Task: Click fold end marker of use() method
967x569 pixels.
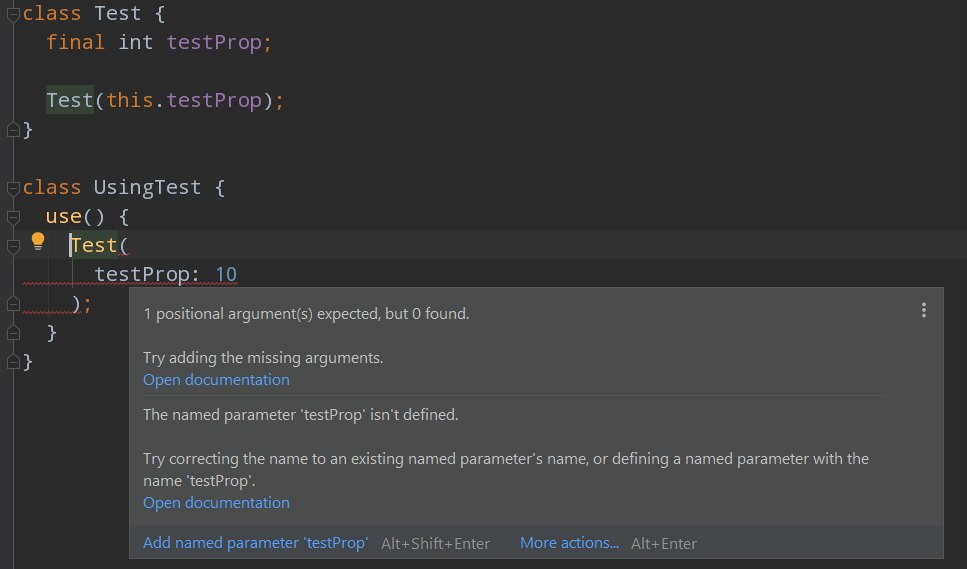Action: tap(13, 333)
